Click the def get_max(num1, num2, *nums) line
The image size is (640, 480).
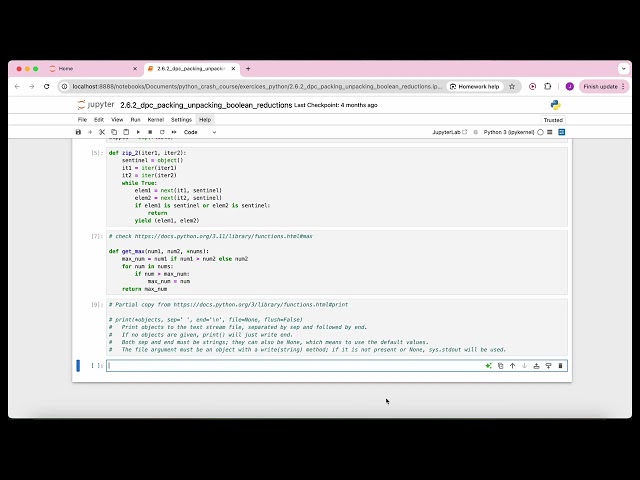tap(159, 251)
